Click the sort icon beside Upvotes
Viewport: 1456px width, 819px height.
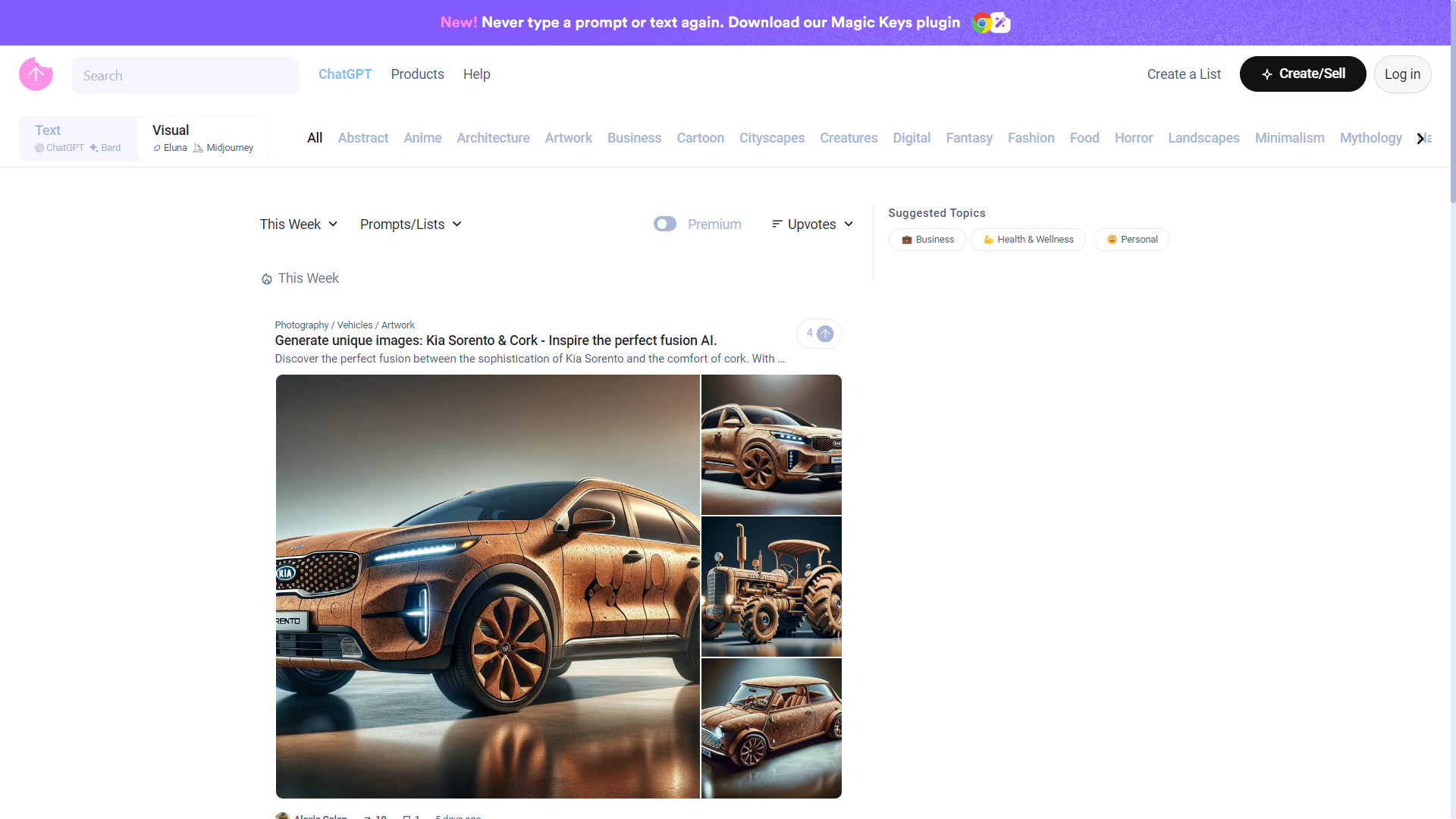click(777, 224)
